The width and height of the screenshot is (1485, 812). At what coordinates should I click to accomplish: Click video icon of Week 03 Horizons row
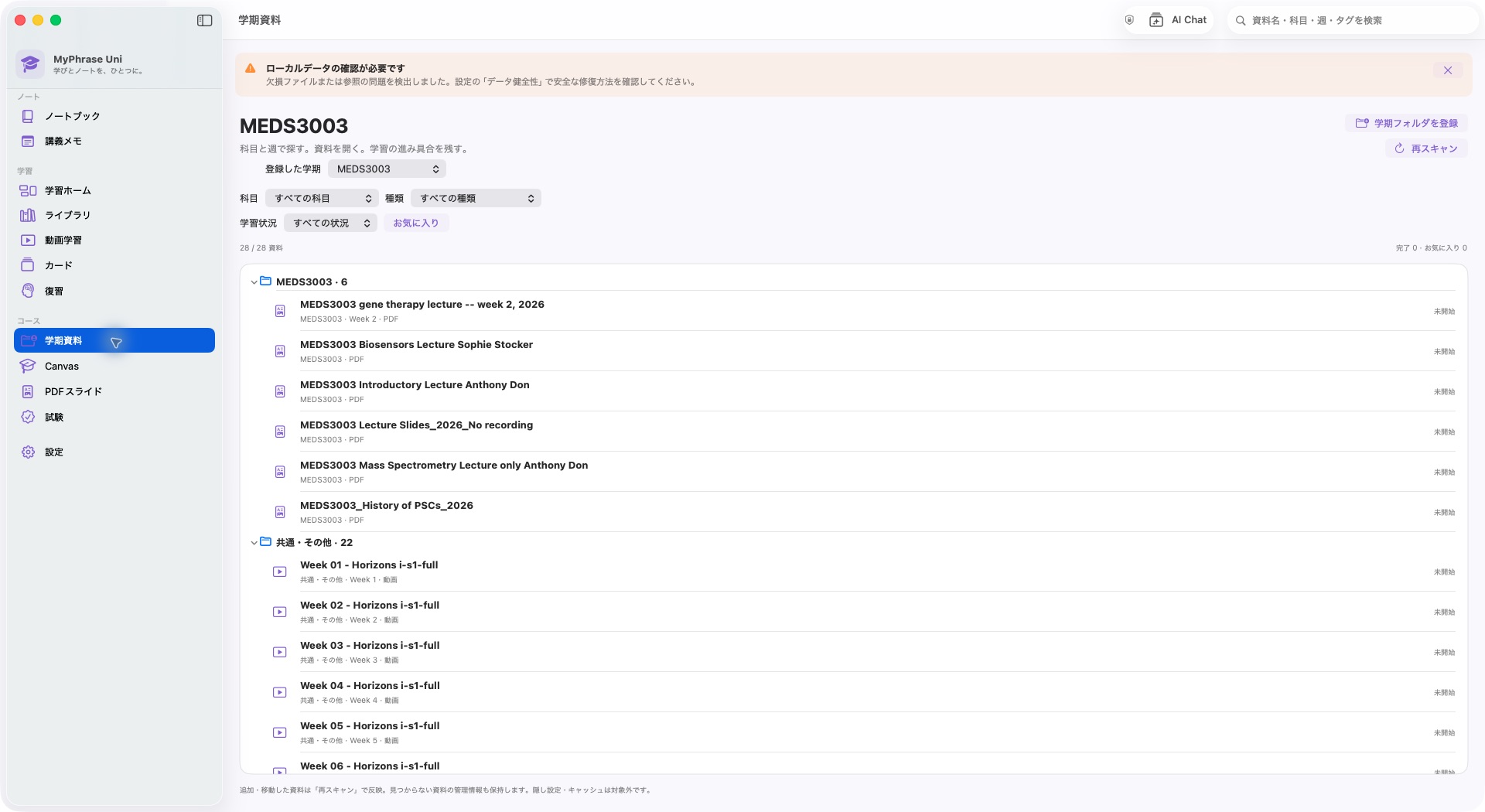[280, 652]
